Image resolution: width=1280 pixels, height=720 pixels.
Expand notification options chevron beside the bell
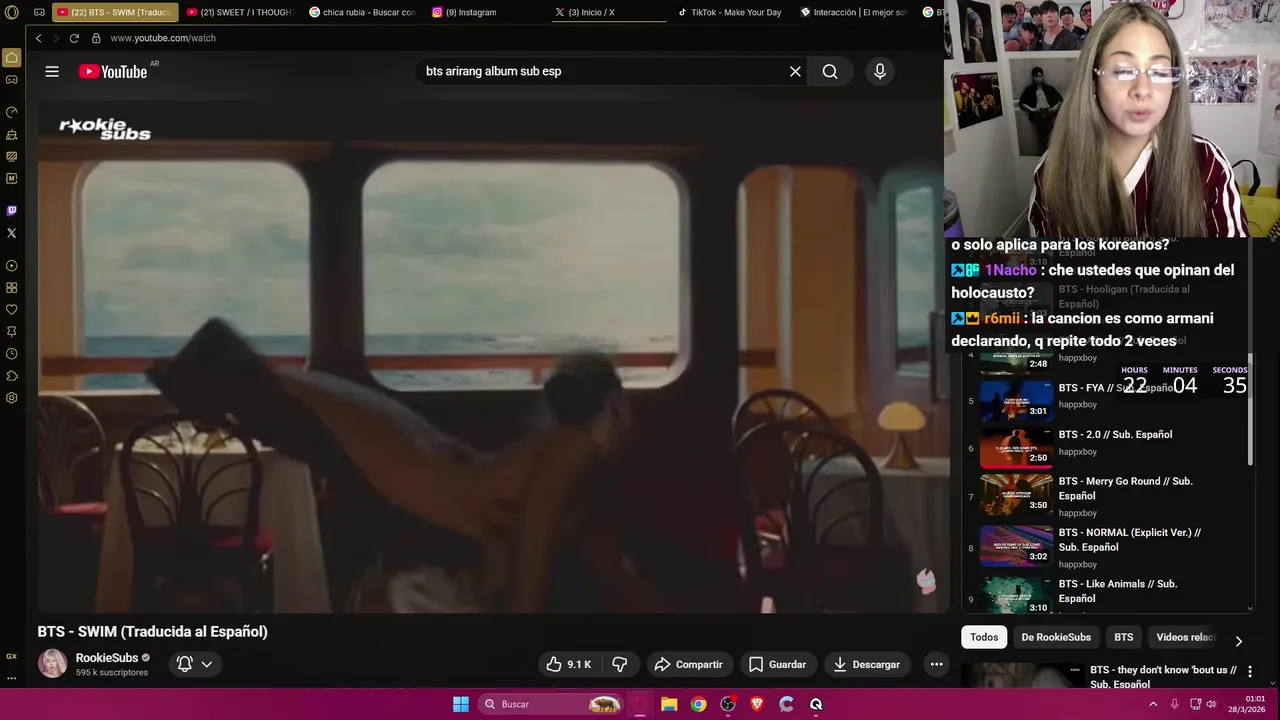pos(207,664)
